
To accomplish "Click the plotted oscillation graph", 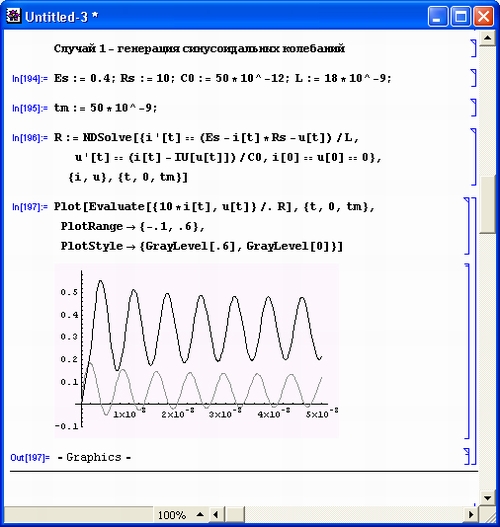I will point(197,351).
